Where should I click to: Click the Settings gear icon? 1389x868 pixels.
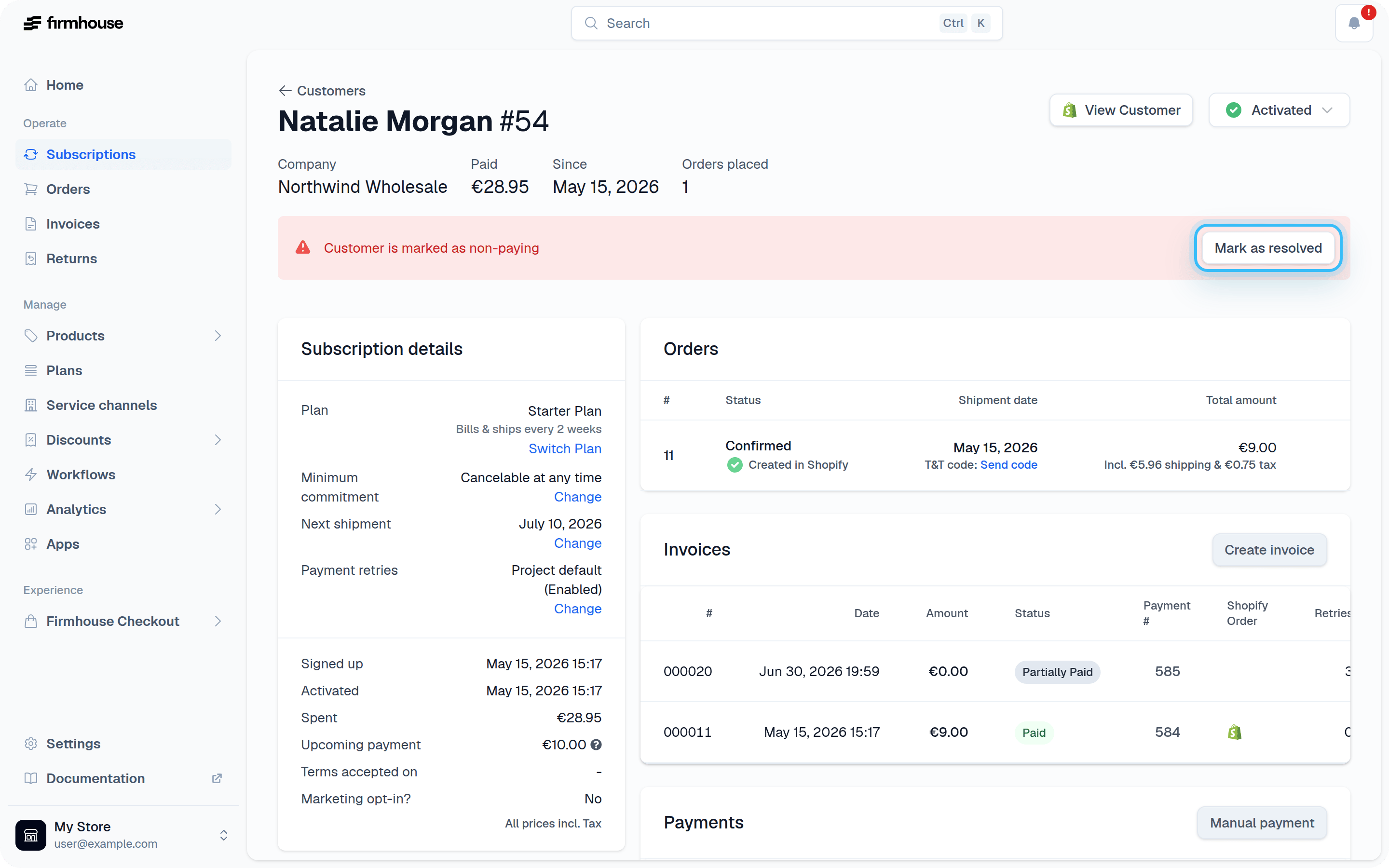(x=31, y=744)
